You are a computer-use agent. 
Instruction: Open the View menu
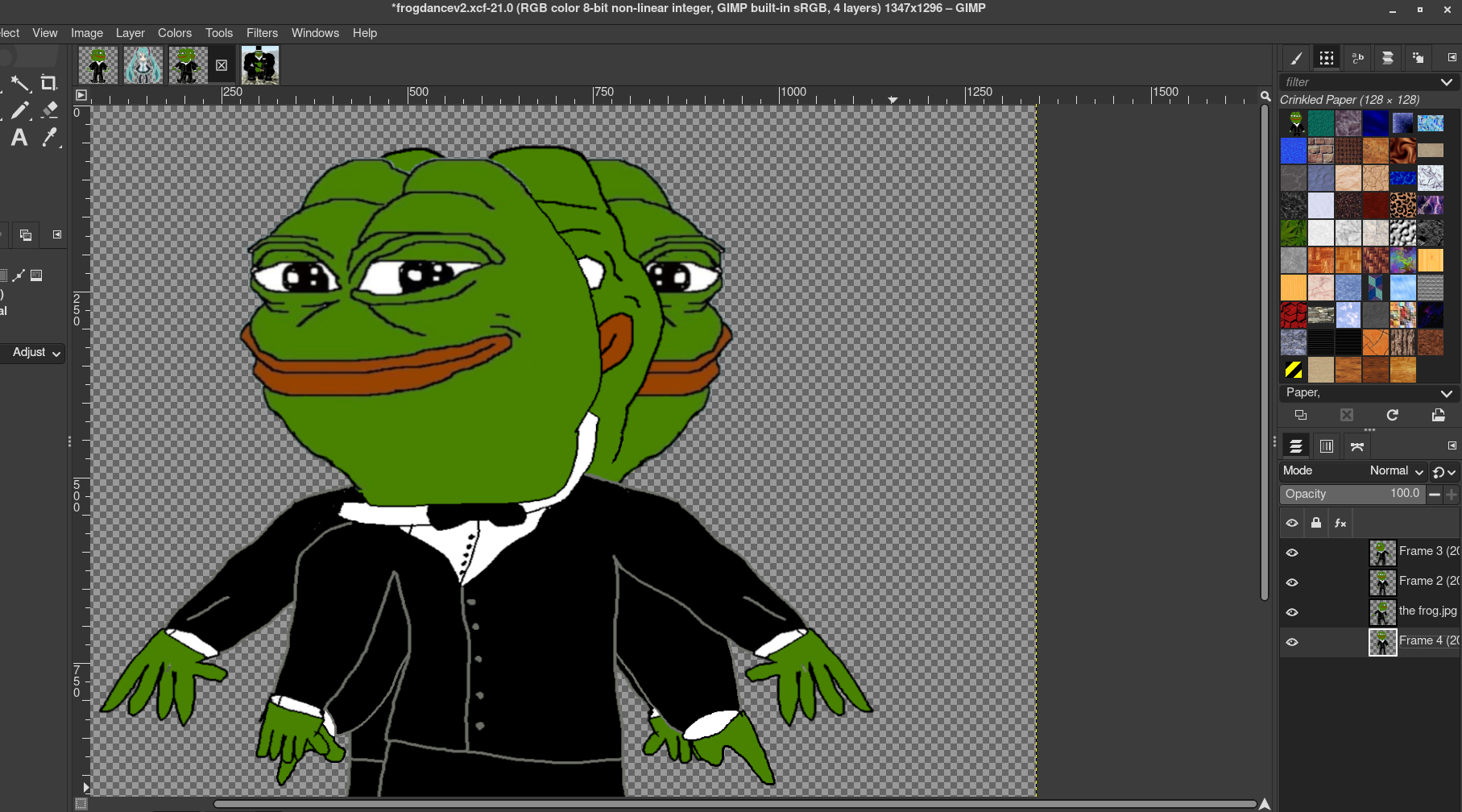[x=45, y=33]
